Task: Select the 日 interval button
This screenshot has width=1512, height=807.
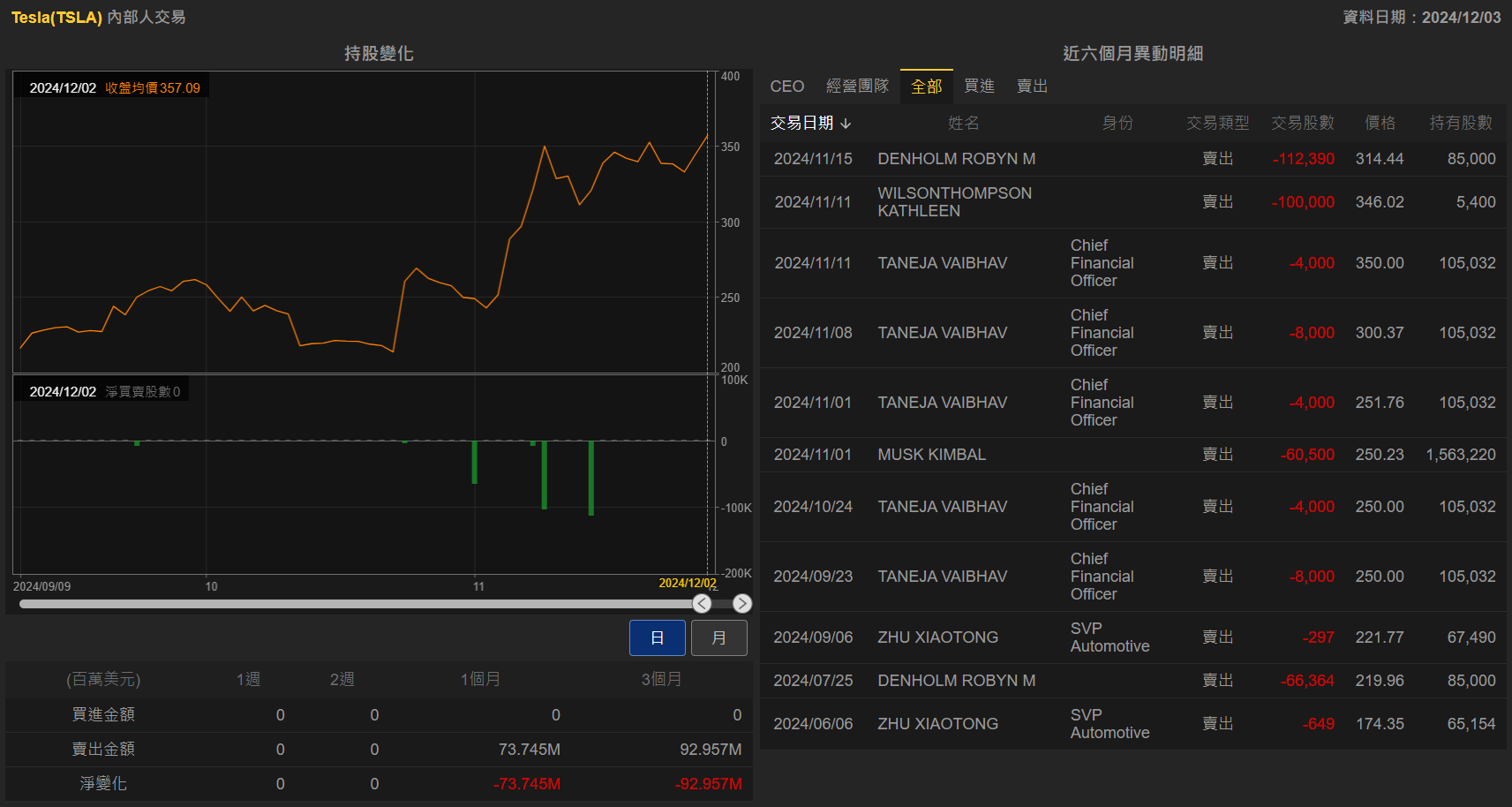Action: coord(658,637)
